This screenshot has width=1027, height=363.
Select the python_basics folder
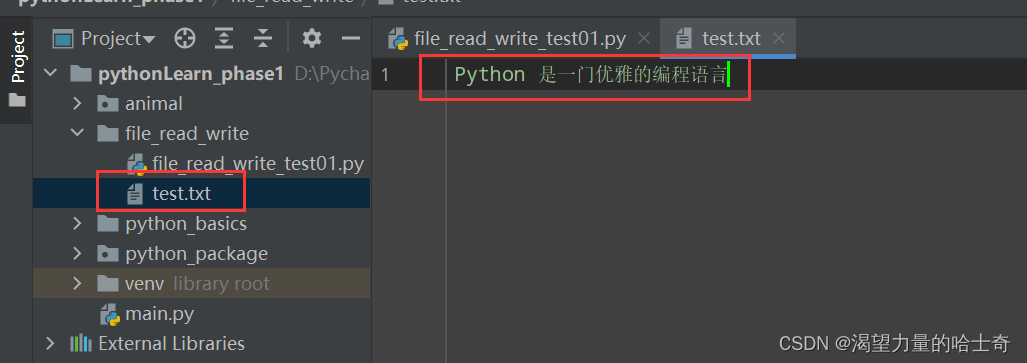(186, 224)
